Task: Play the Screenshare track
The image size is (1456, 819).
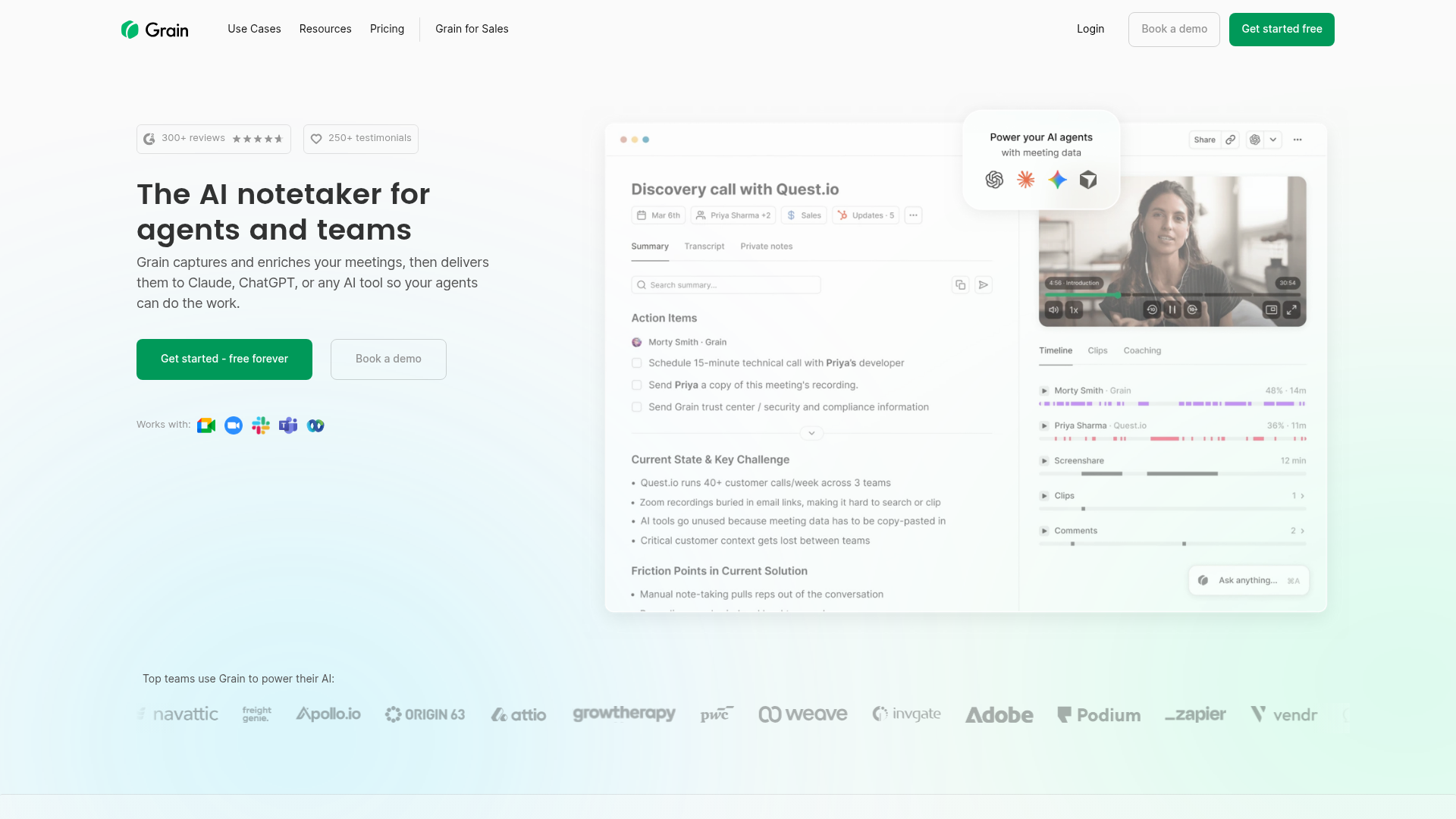Action: tap(1044, 461)
